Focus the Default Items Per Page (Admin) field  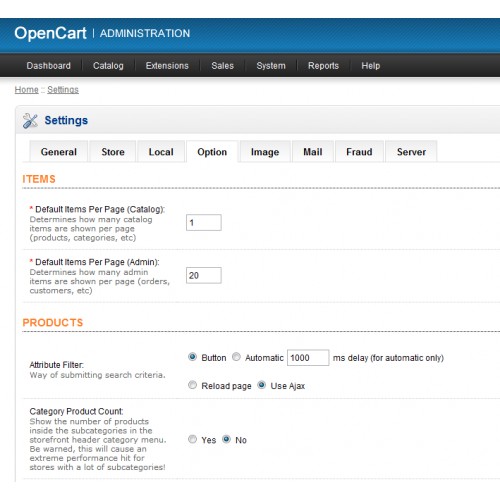click(x=204, y=275)
